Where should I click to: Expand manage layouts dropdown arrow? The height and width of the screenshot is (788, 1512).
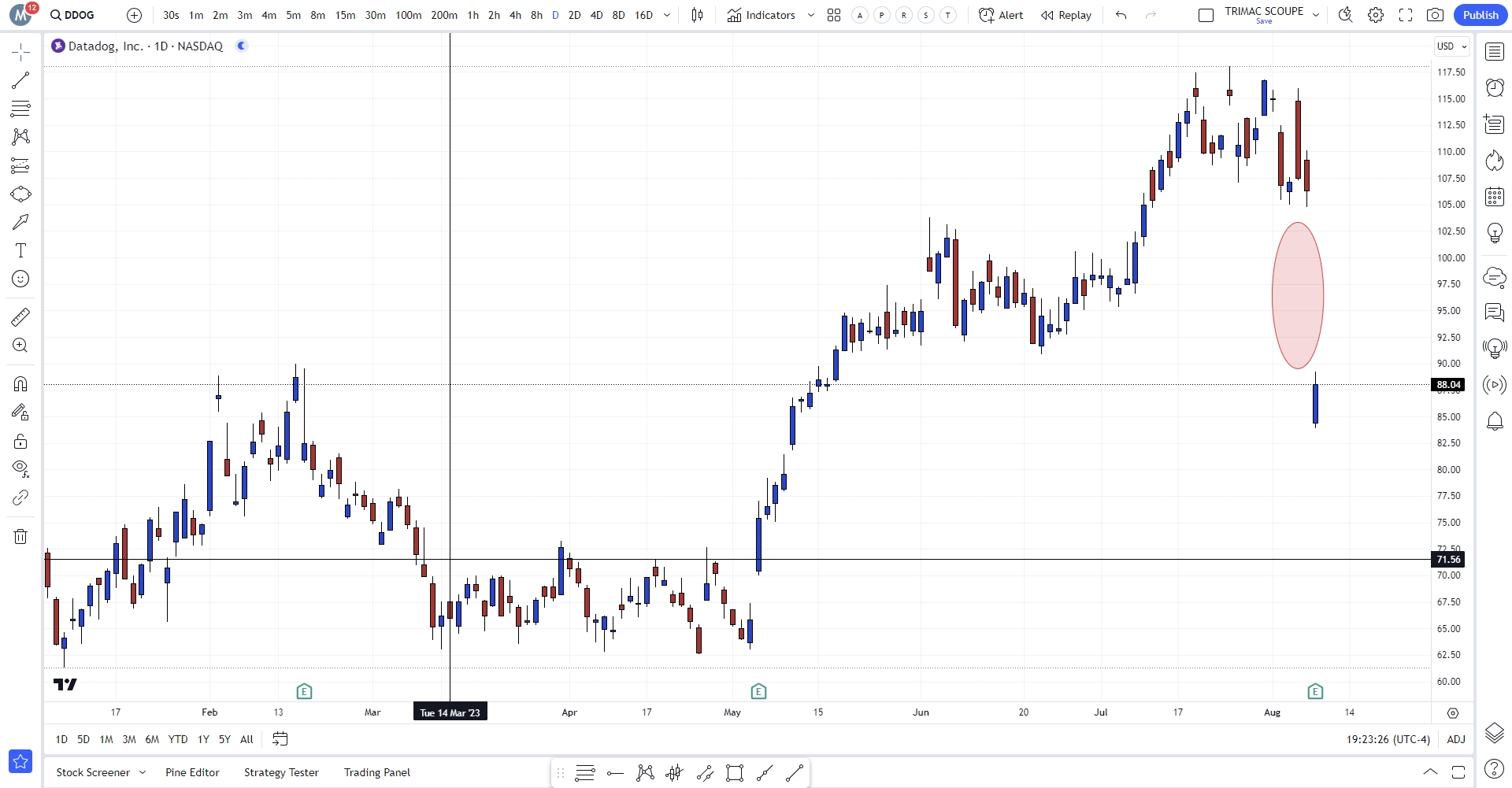(x=1316, y=15)
